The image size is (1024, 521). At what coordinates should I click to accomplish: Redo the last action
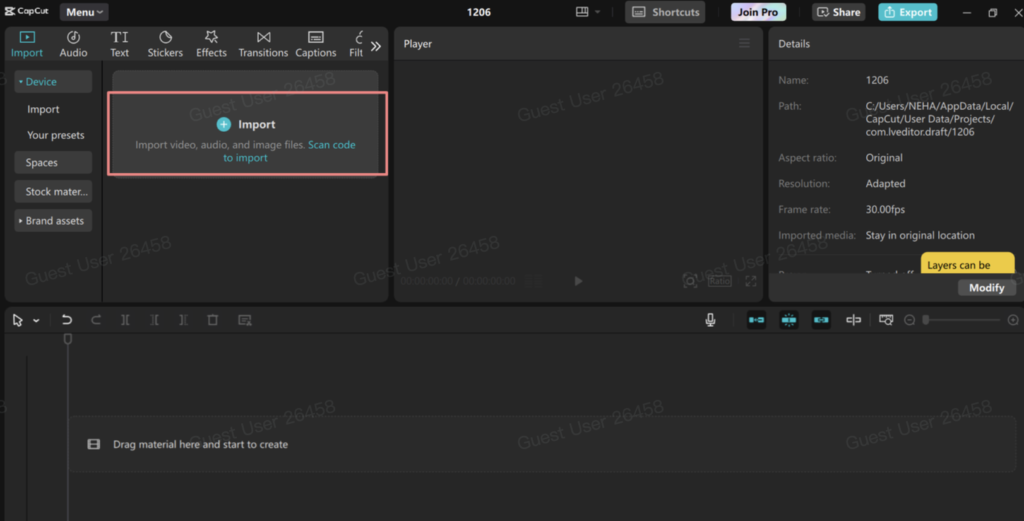96,320
